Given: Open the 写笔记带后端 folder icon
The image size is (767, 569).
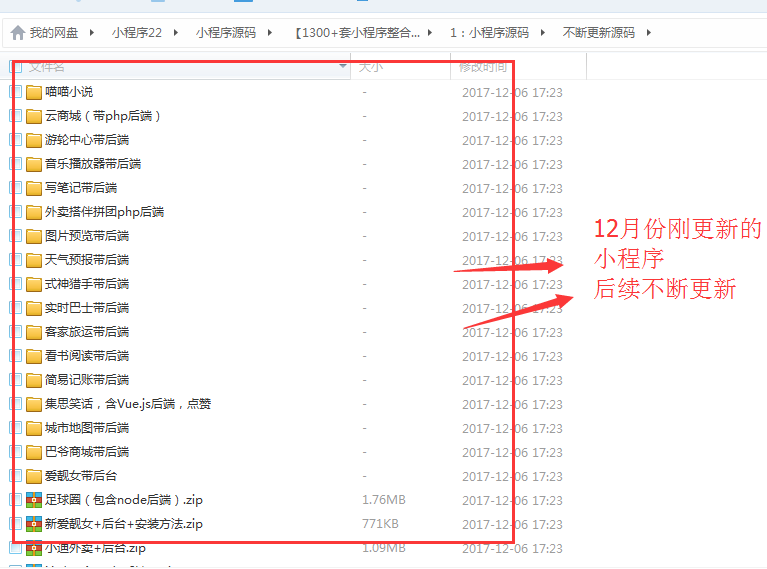Looking at the screenshot, I should tap(34, 188).
